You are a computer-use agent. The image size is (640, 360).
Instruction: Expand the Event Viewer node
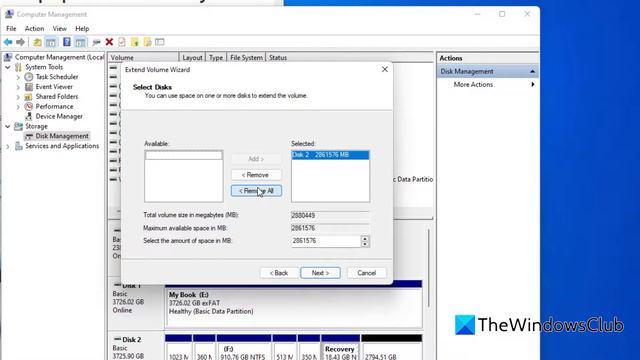[18, 87]
